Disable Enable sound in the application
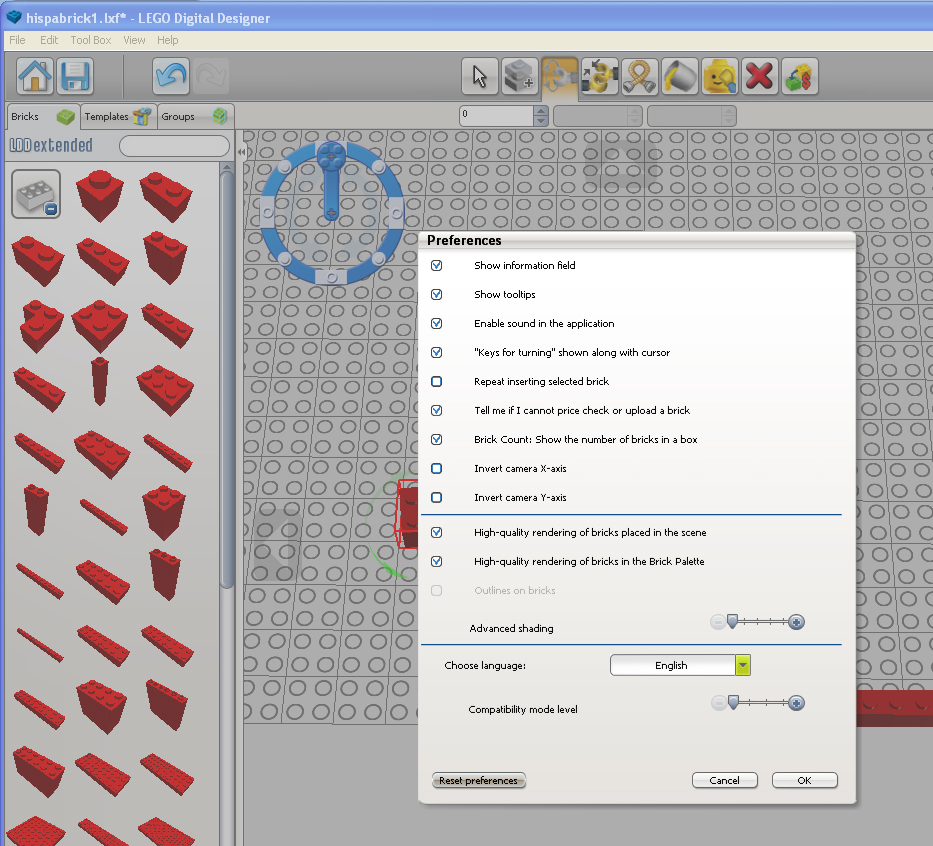 pos(437,324)
